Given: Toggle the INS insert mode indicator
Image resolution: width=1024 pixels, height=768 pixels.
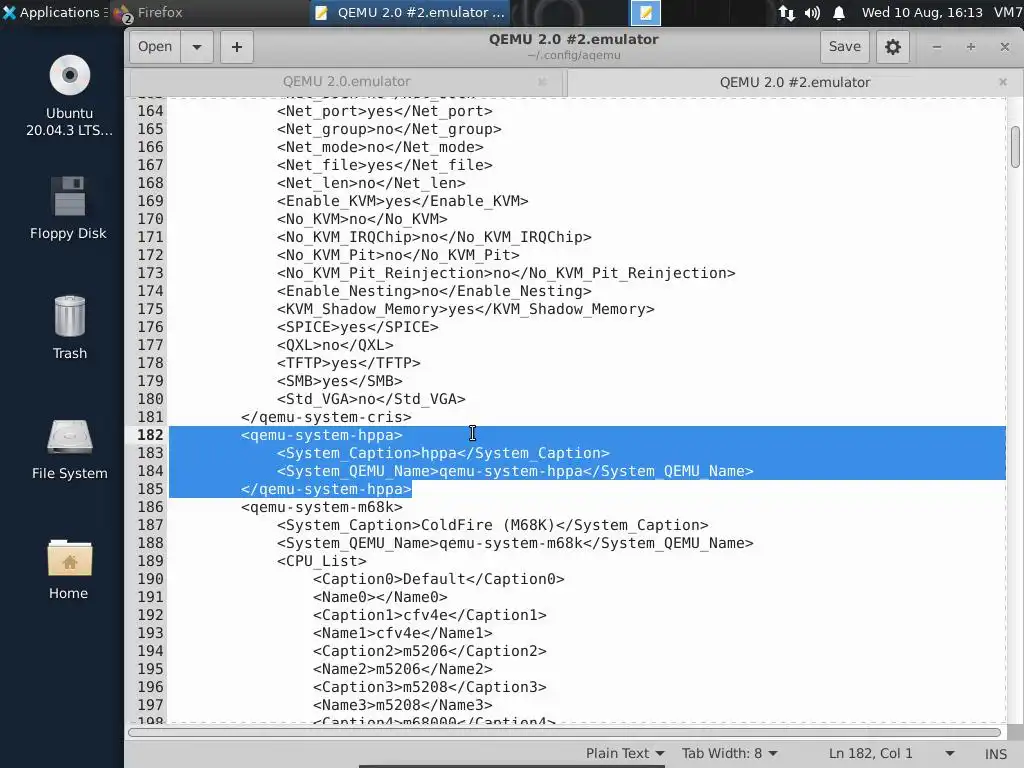Looking at the screenshot, I should 995,754.
